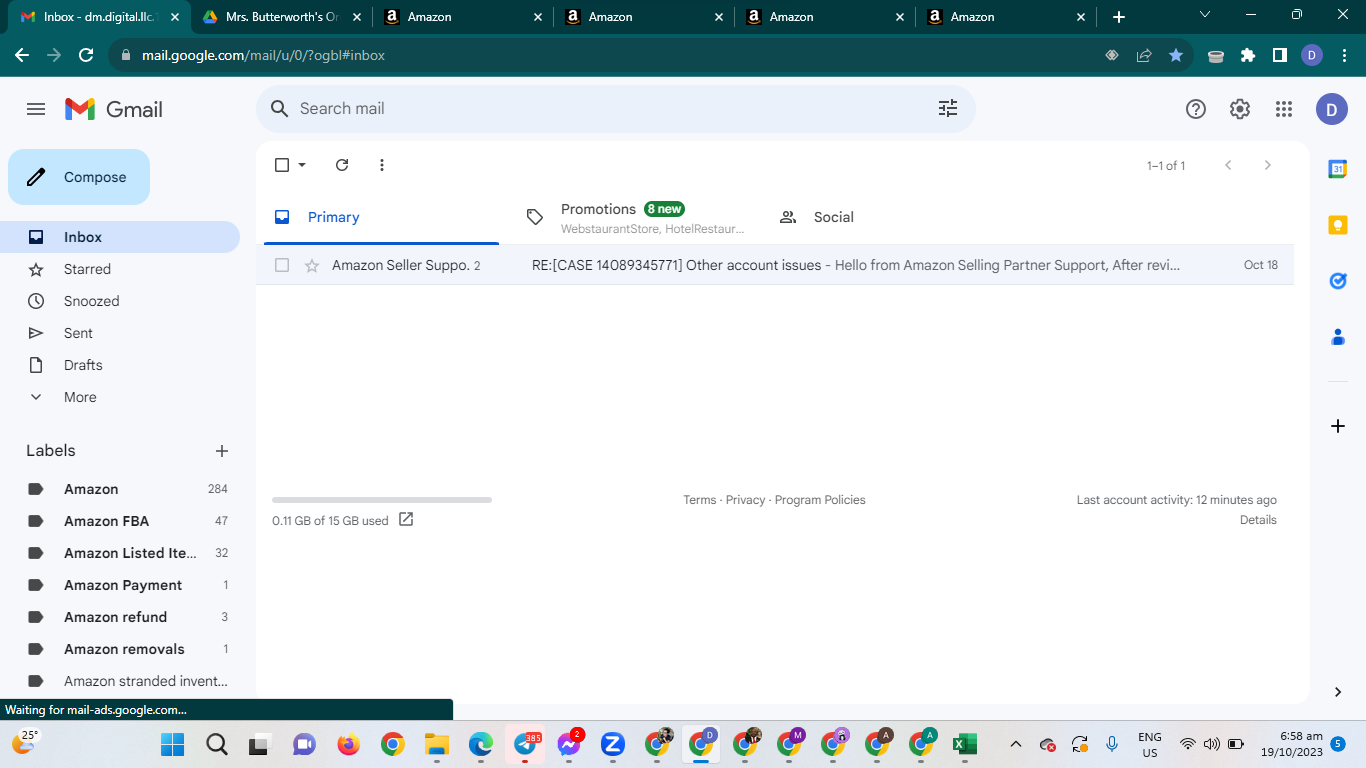Viewport: 1366px width, 768px height.
Task: Open File Explorer from the taskbar
Action: click(x=436, y=744)
